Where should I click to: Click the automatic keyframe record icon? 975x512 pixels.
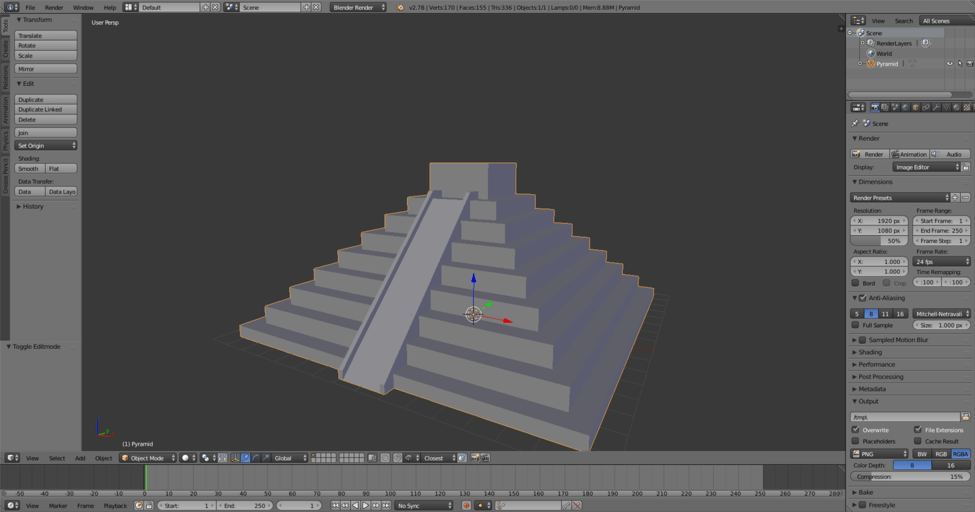466,506
